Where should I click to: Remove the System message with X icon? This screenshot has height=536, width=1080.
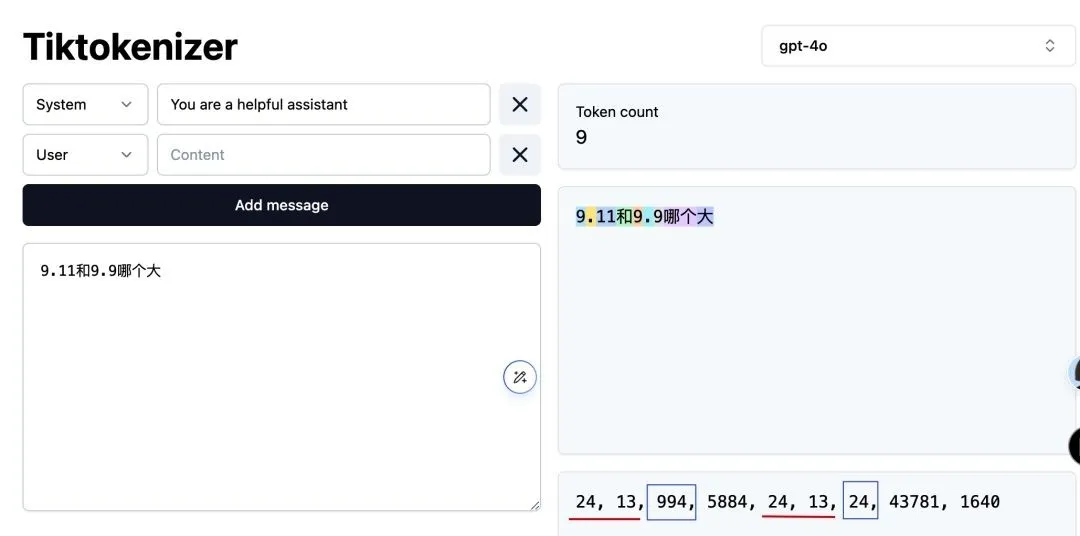(x=520, y=105)
